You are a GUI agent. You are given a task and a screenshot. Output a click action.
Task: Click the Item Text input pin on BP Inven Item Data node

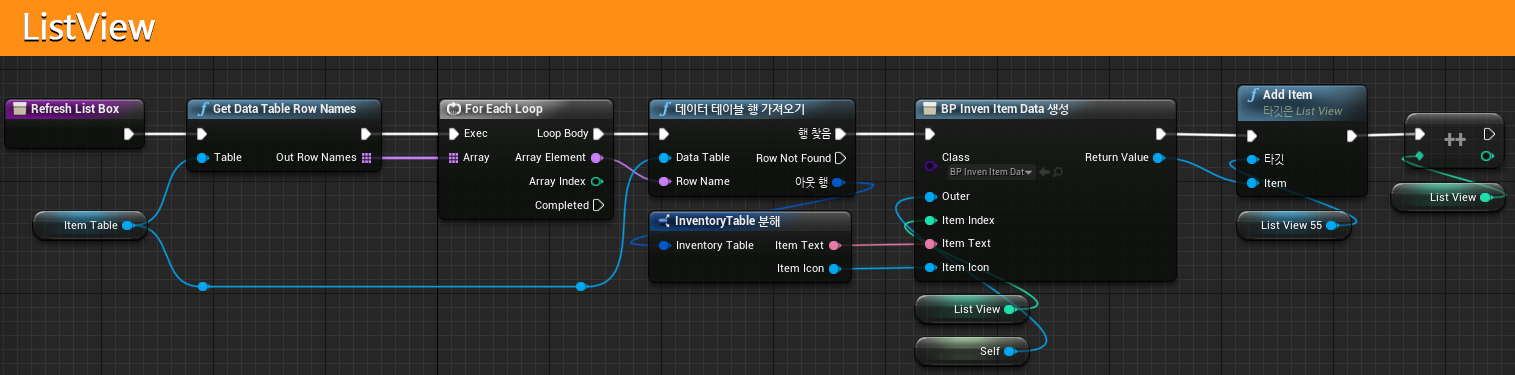(930, 243)
